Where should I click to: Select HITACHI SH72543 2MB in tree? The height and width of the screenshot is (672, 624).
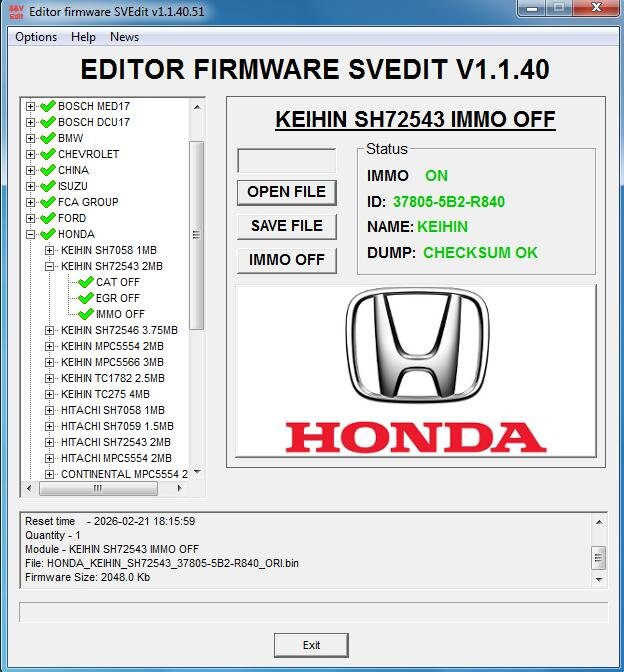coord(116,442)
